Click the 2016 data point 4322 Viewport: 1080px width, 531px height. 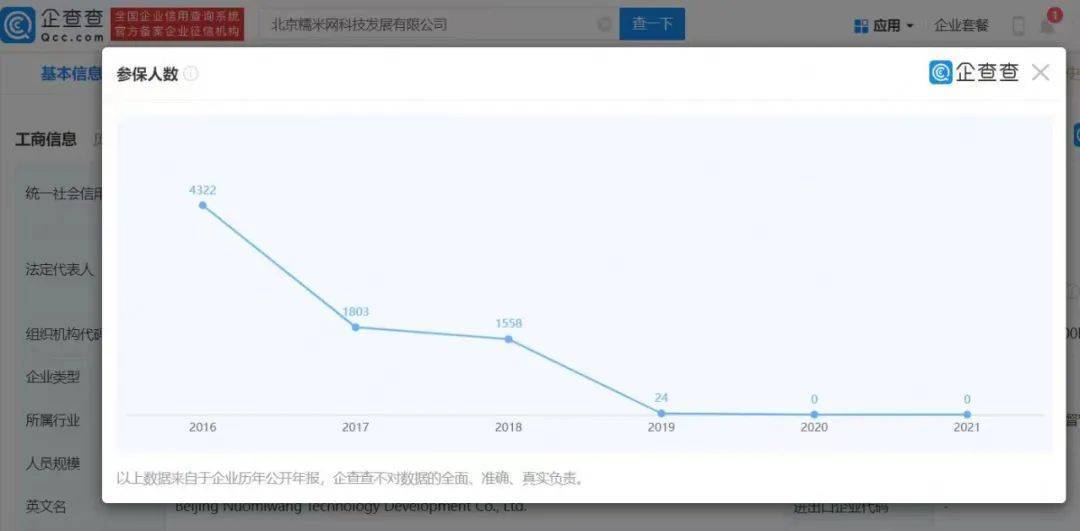click(202, 205)
